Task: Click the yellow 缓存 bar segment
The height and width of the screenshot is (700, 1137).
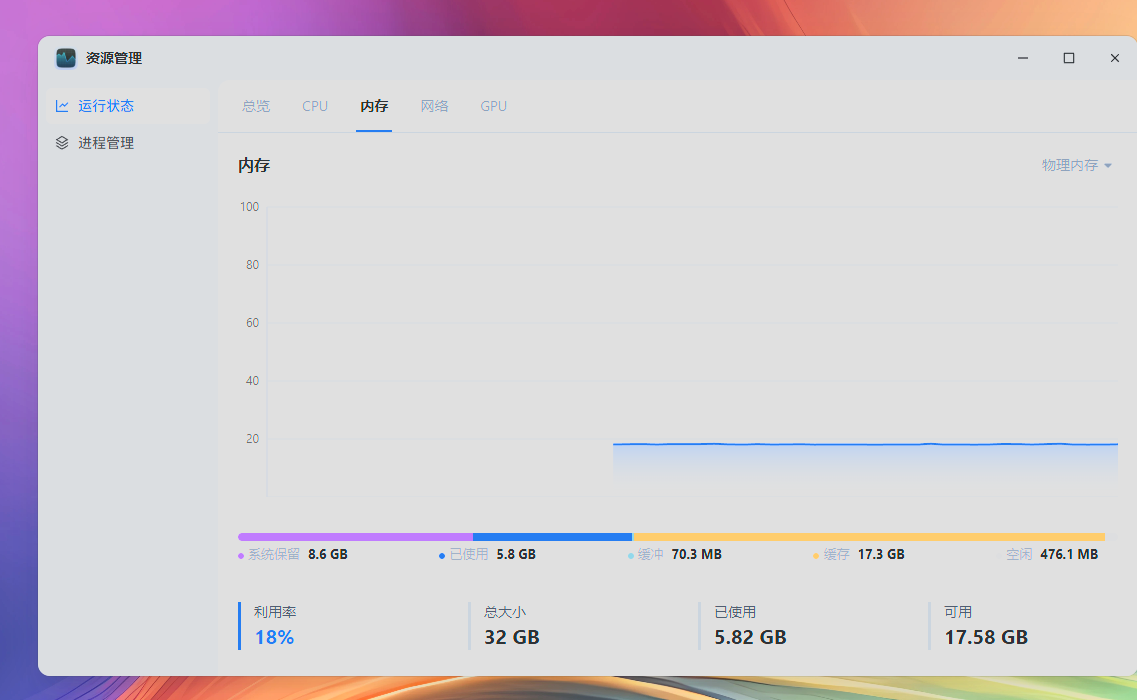Action: [869, 537]
